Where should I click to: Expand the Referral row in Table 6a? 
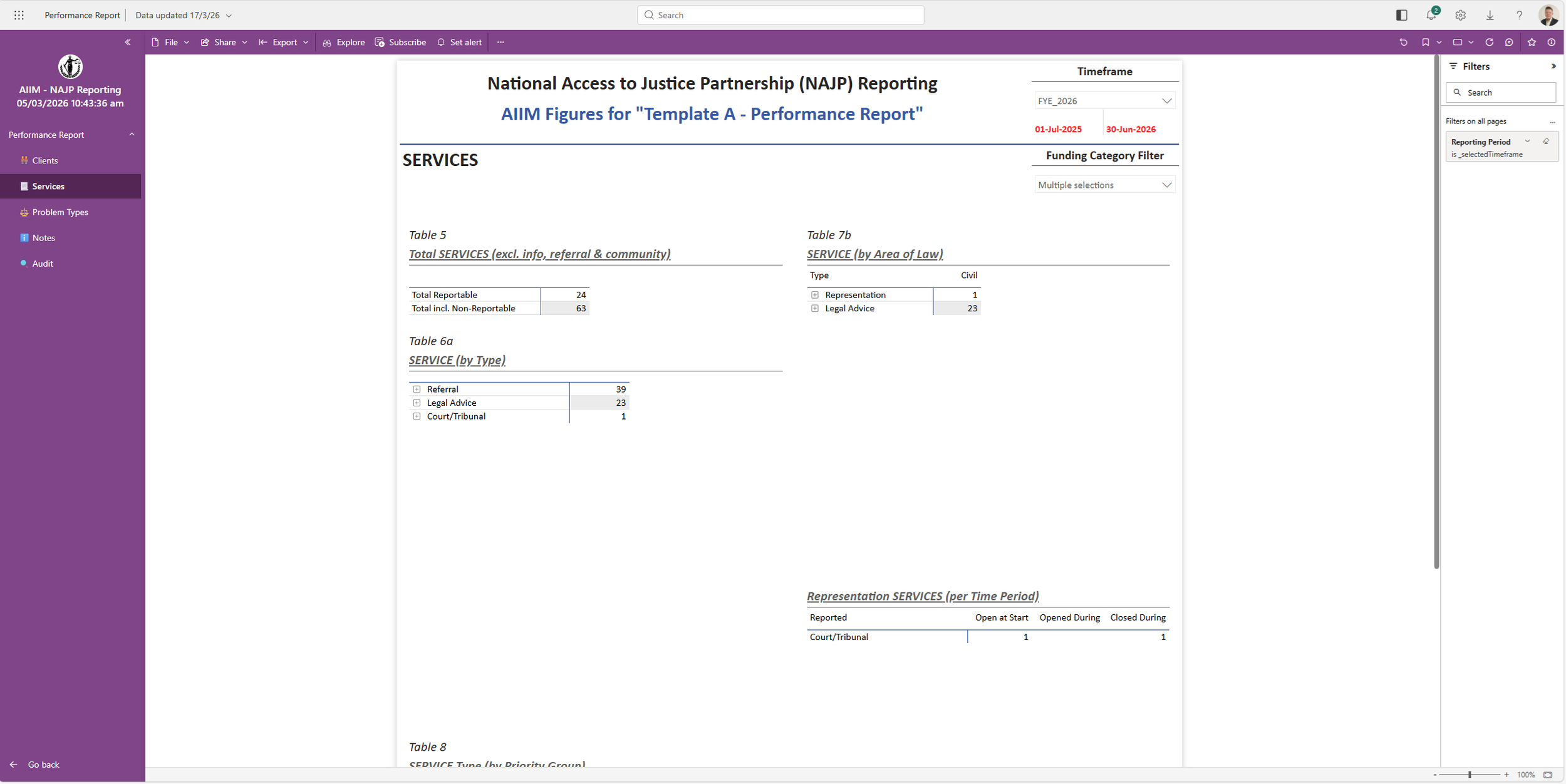point(417,389)
